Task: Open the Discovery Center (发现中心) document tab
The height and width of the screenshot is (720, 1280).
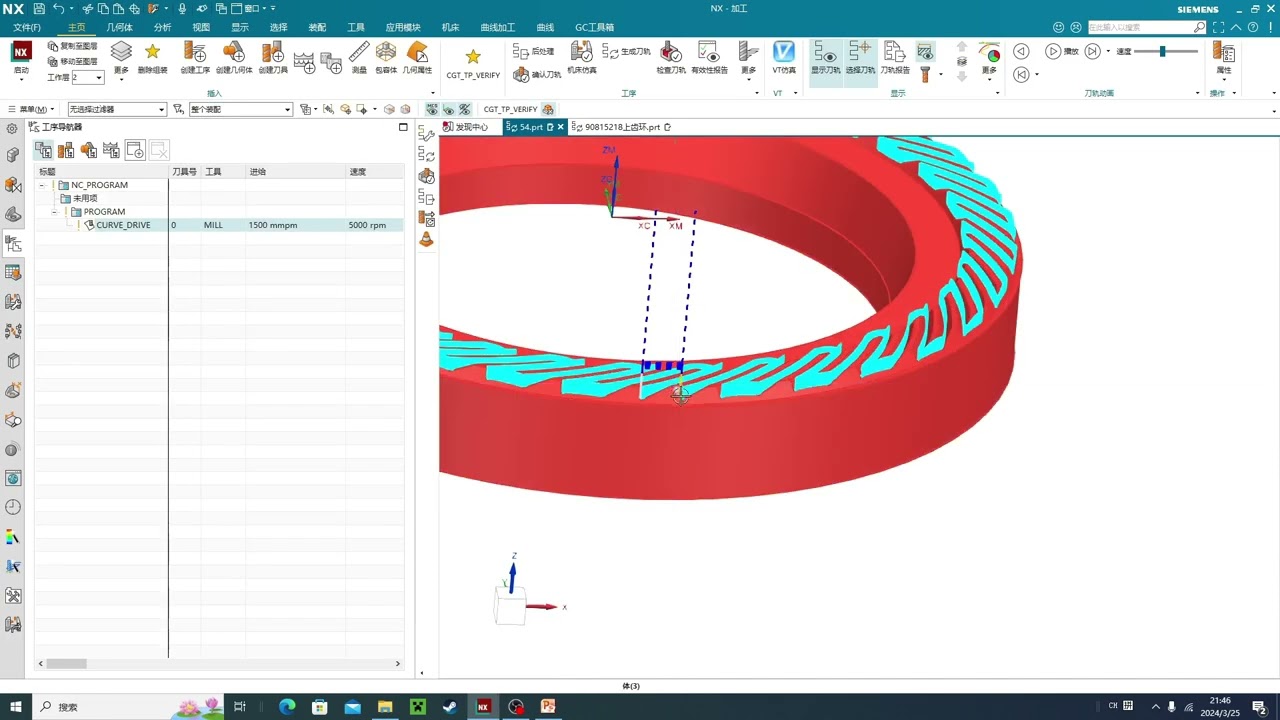Action: [x=466, y=127]
